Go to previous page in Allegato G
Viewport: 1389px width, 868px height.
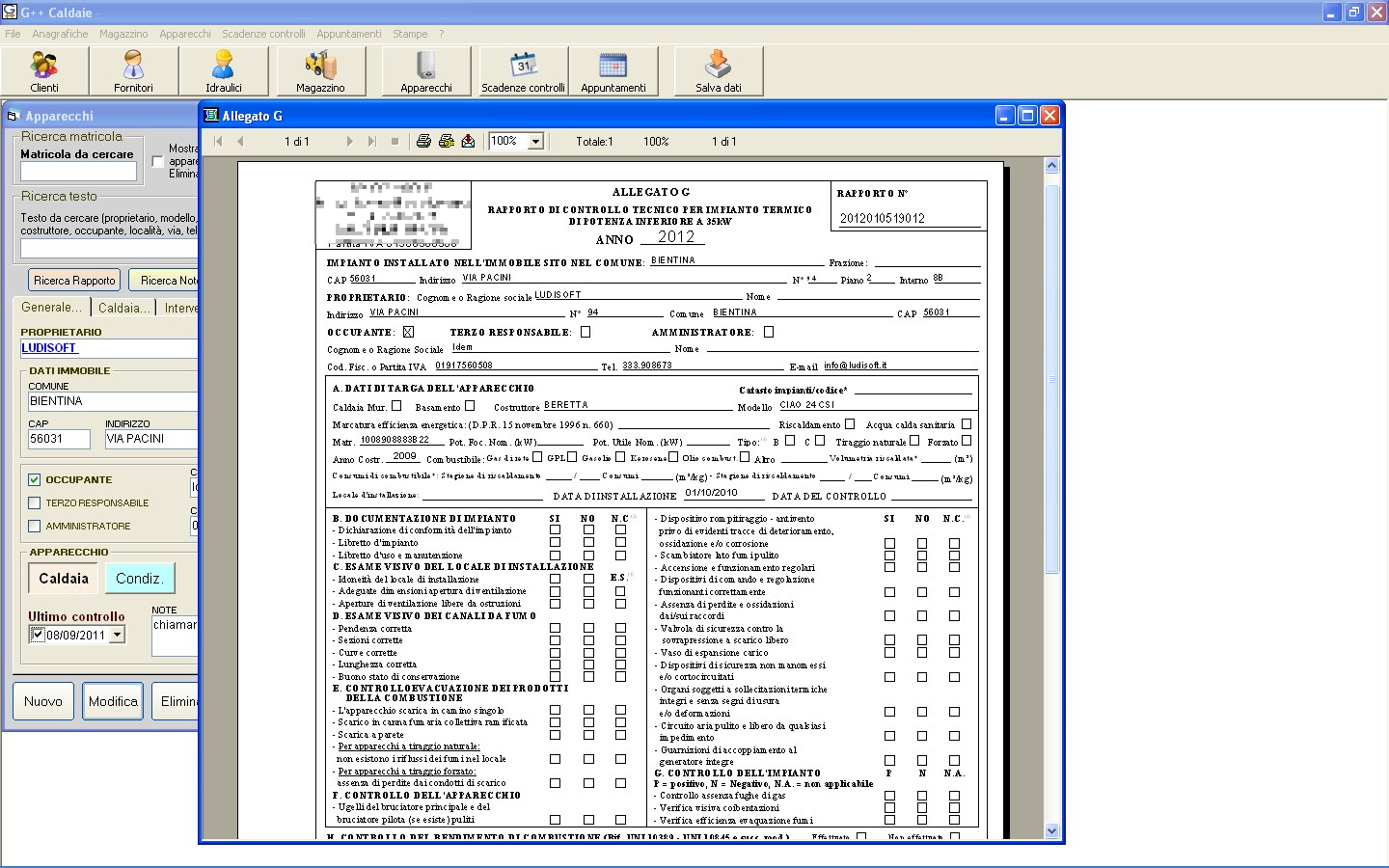pos(240,141)
